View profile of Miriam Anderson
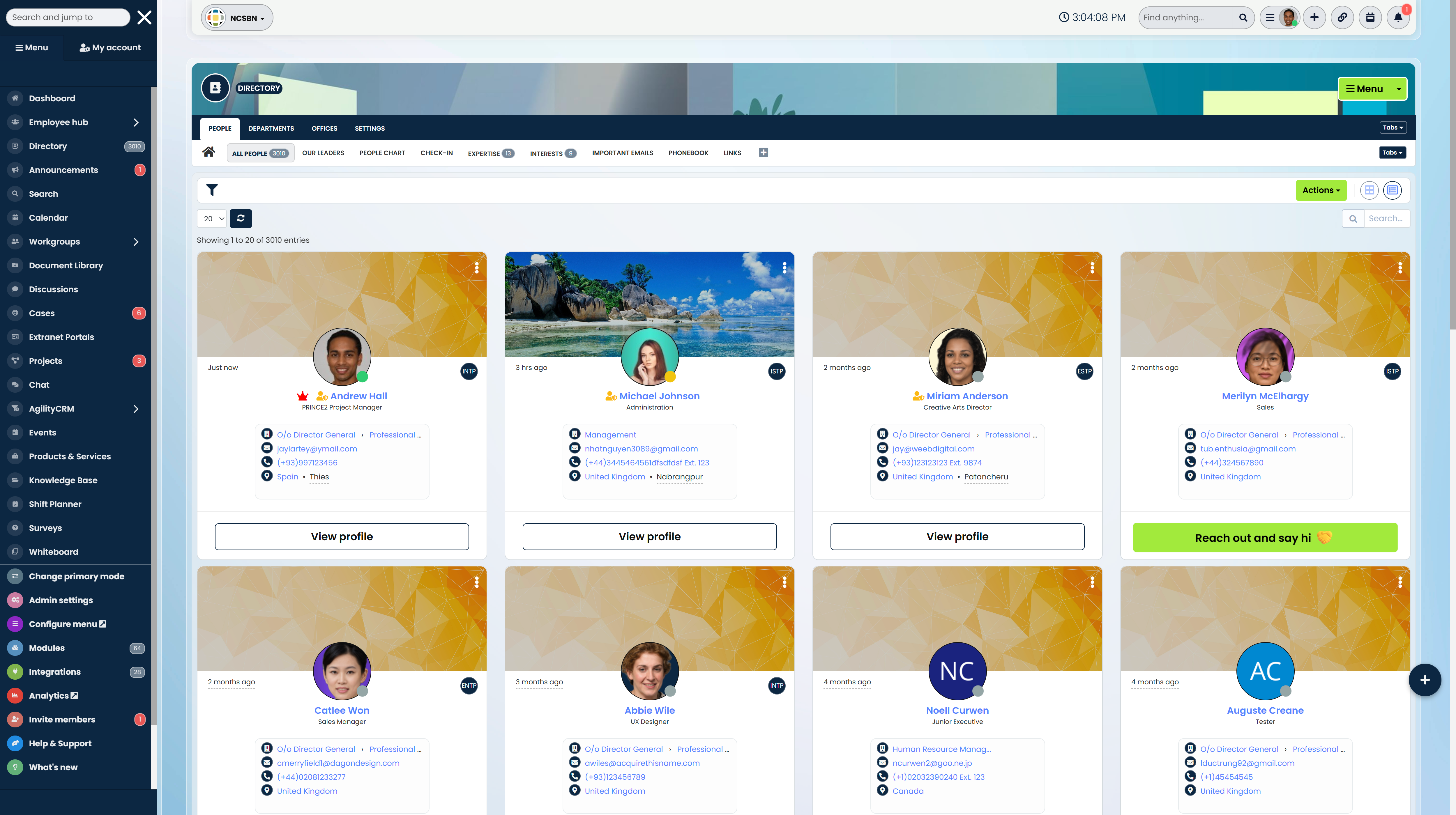This screenshot has width=1456, height=815. (x=957, y=536)
